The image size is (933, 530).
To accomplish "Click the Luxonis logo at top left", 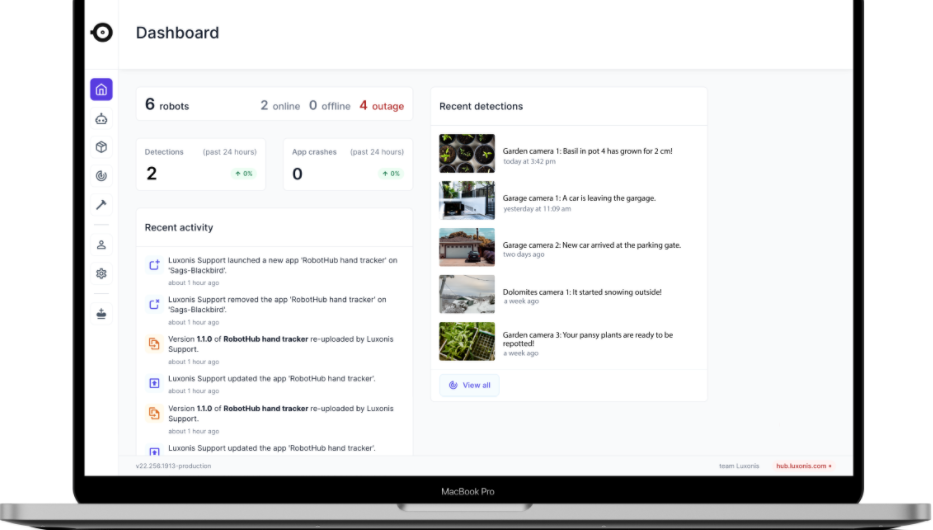I will pos(101,33).
